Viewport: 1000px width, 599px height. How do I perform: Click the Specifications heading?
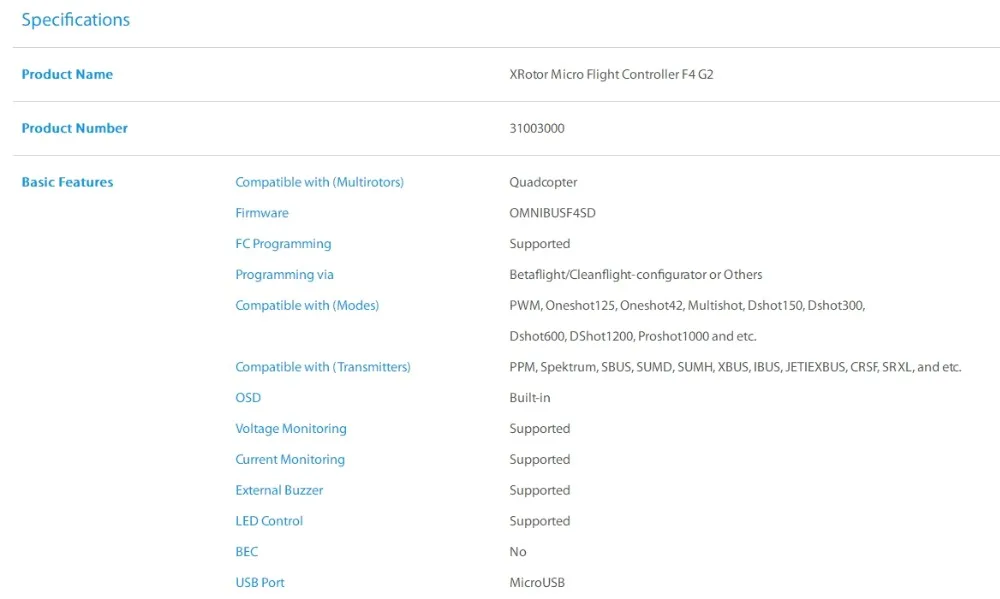pos(75,20)
